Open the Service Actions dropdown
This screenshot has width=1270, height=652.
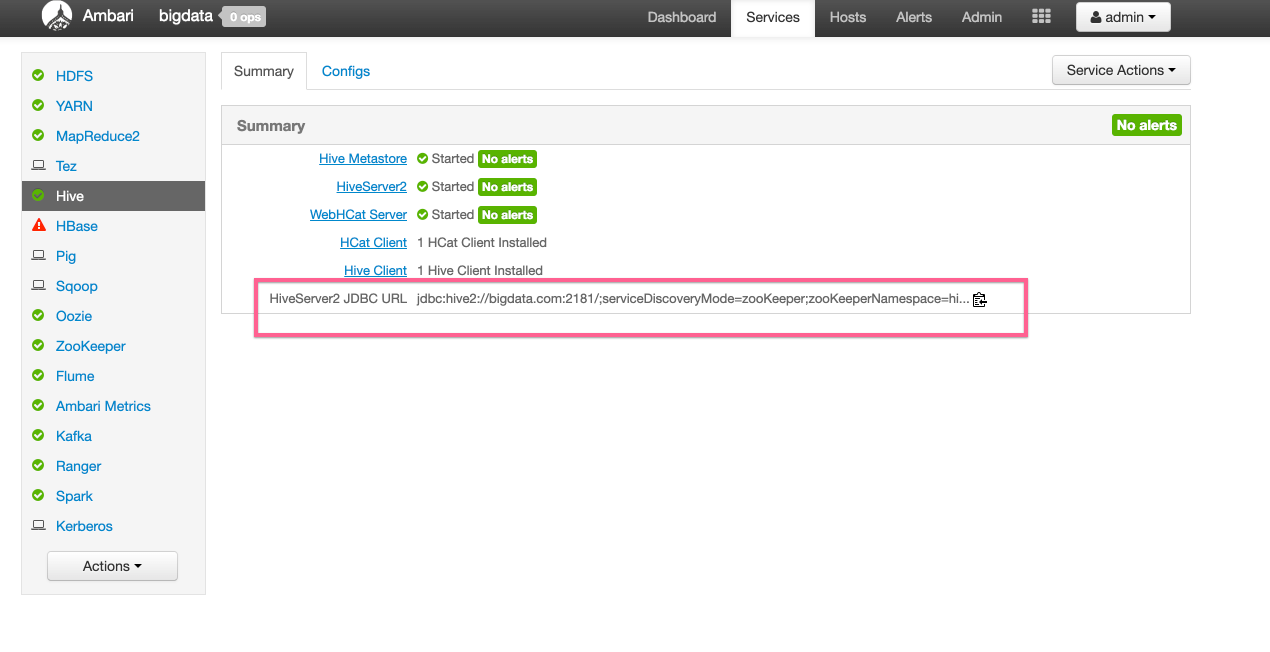click(1120, 70)
